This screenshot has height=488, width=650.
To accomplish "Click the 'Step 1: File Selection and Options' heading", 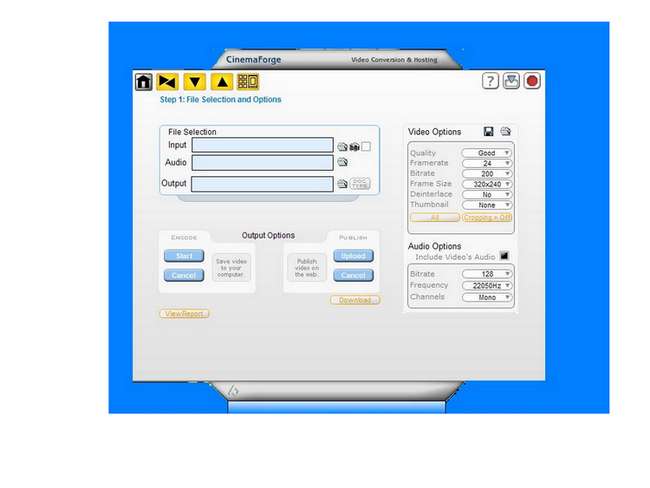I will tap(221, 100).
